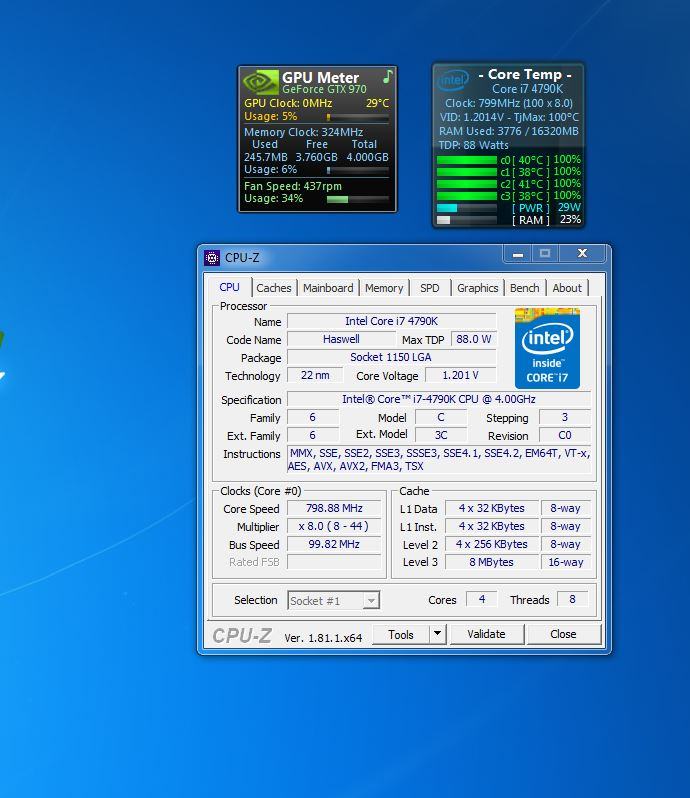
Task: Open the Socket #1 selection dropdown
Action: coord(333,601)
